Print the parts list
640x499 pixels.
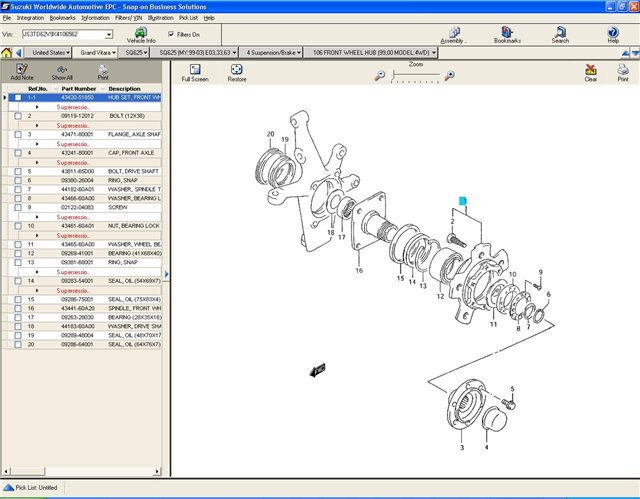pos(103,71)
